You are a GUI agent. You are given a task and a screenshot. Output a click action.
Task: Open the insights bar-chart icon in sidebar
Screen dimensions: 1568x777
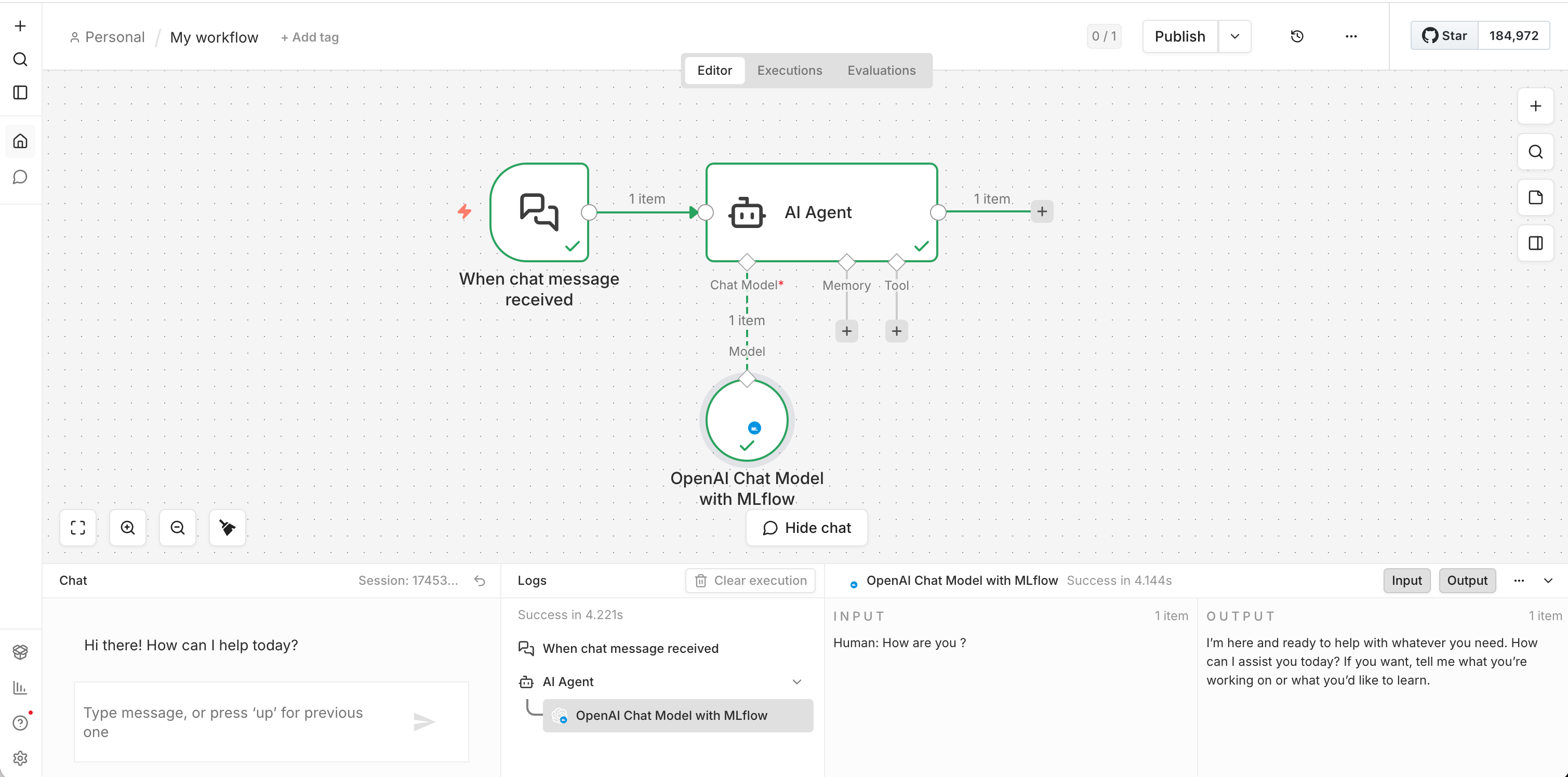(x=20, y=688)
